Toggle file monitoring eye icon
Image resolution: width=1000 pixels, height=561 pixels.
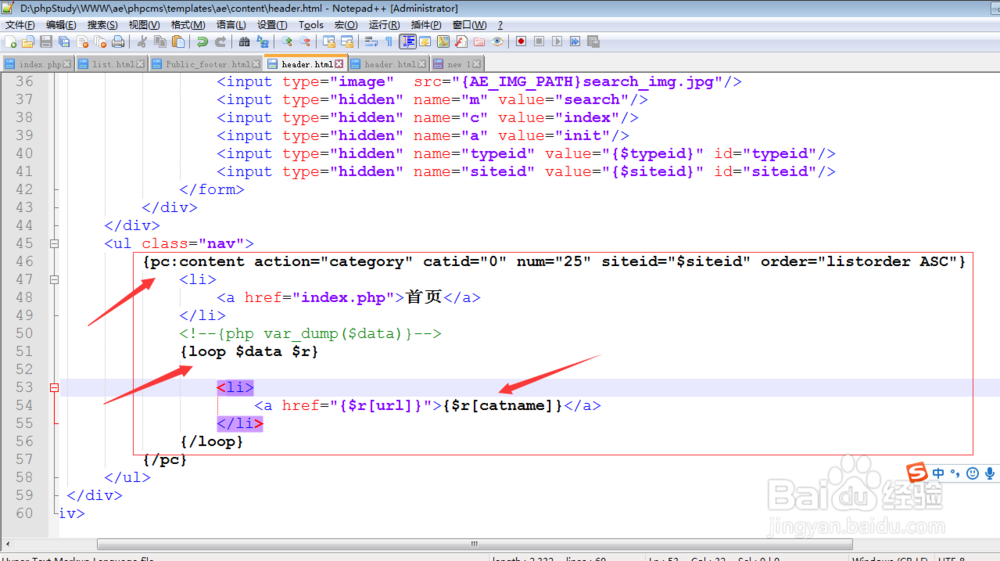(x=497, y=41)
